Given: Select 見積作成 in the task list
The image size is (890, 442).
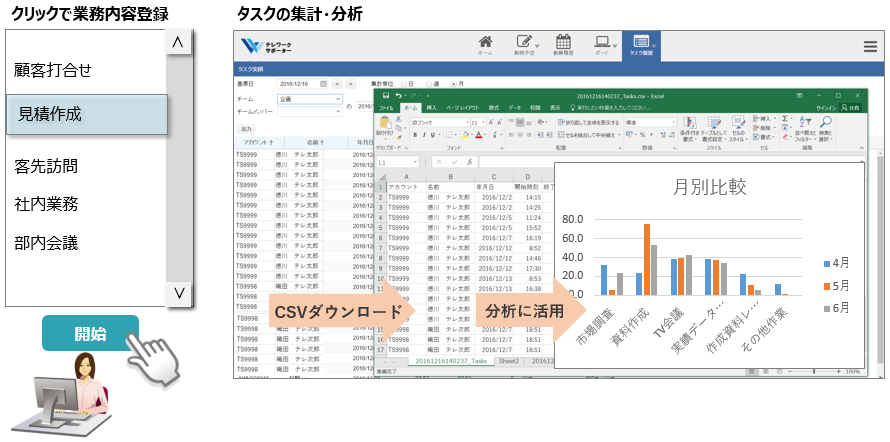Looking at the screenshot, I should point(86,115).
